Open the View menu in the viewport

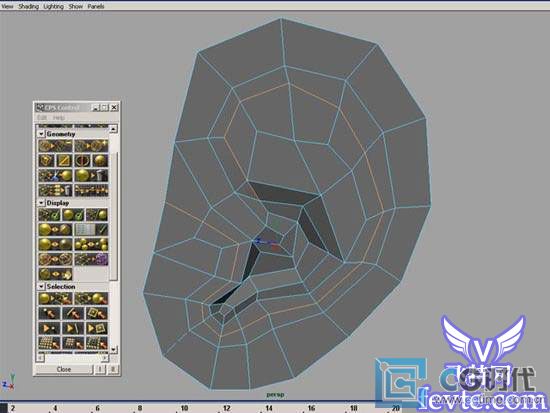pos(7,6)
